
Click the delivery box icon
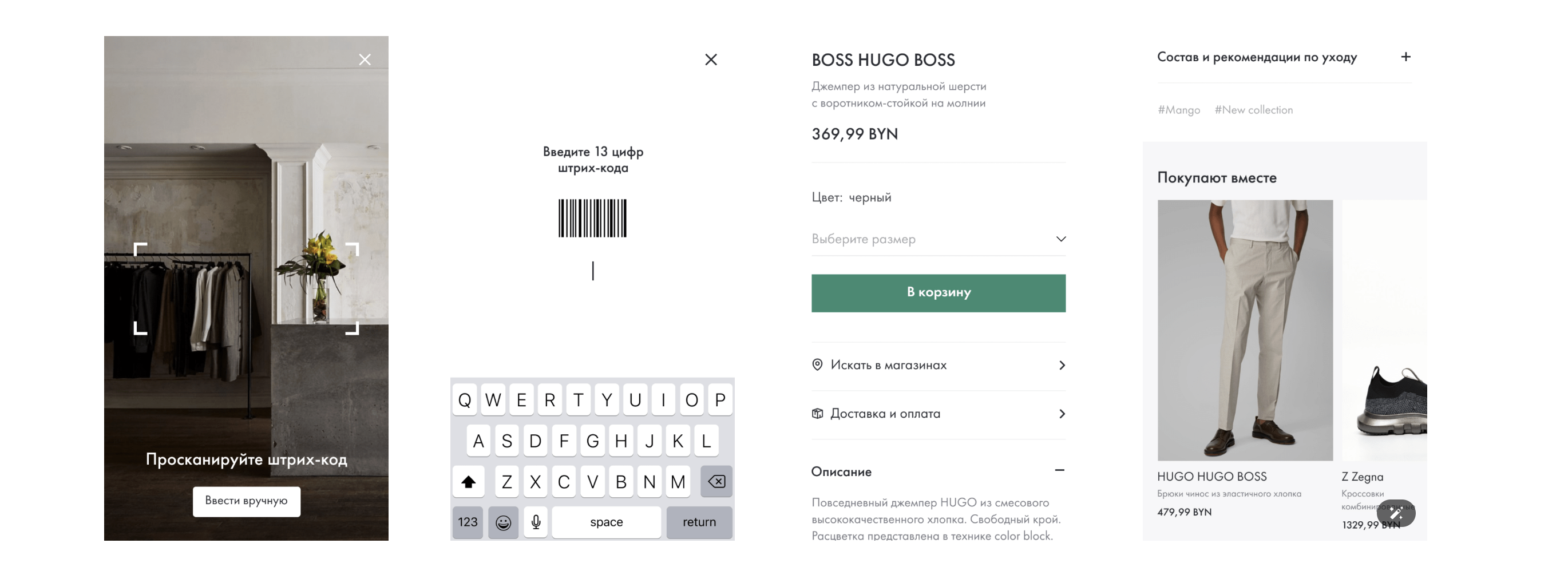tap(818, 413)
